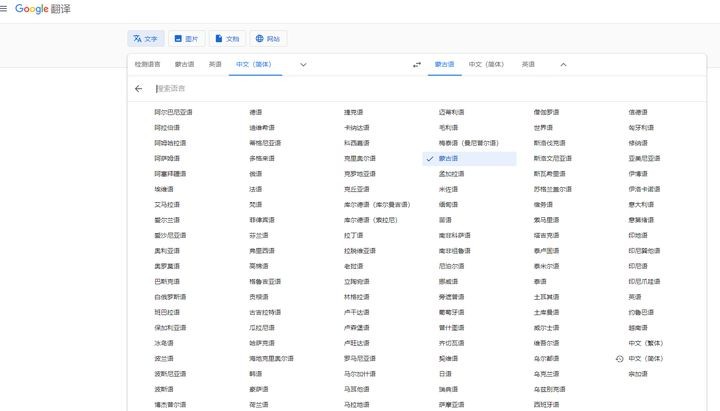
Task: Expand the source language dropdown chevron
Action: [x=303, y=65]
